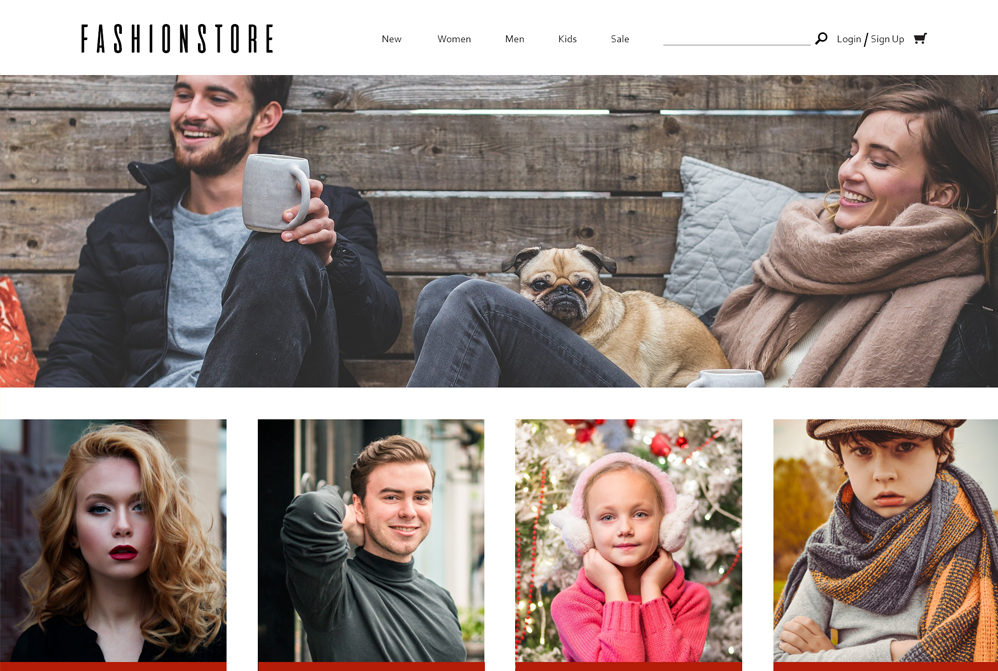Click the Sign Up link

[x=887, y=39]
